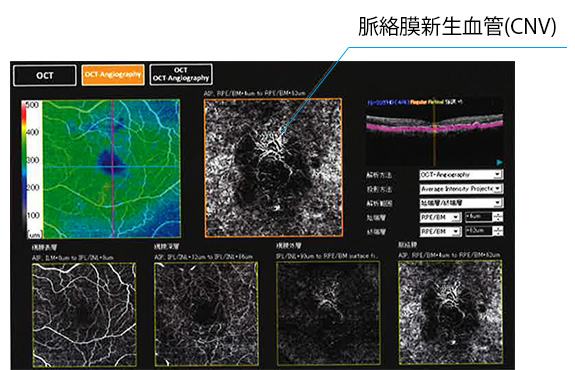575x370 pixels.
Task: Adjust the end layer offset stepper arrows
Action: [x=498, y=231]
